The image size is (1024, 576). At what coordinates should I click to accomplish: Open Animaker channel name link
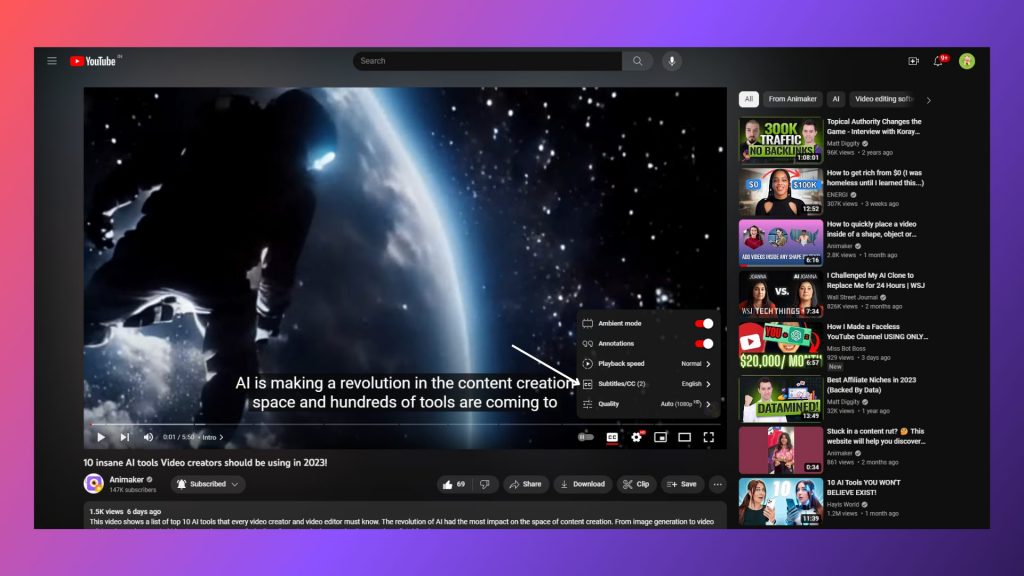127,479
